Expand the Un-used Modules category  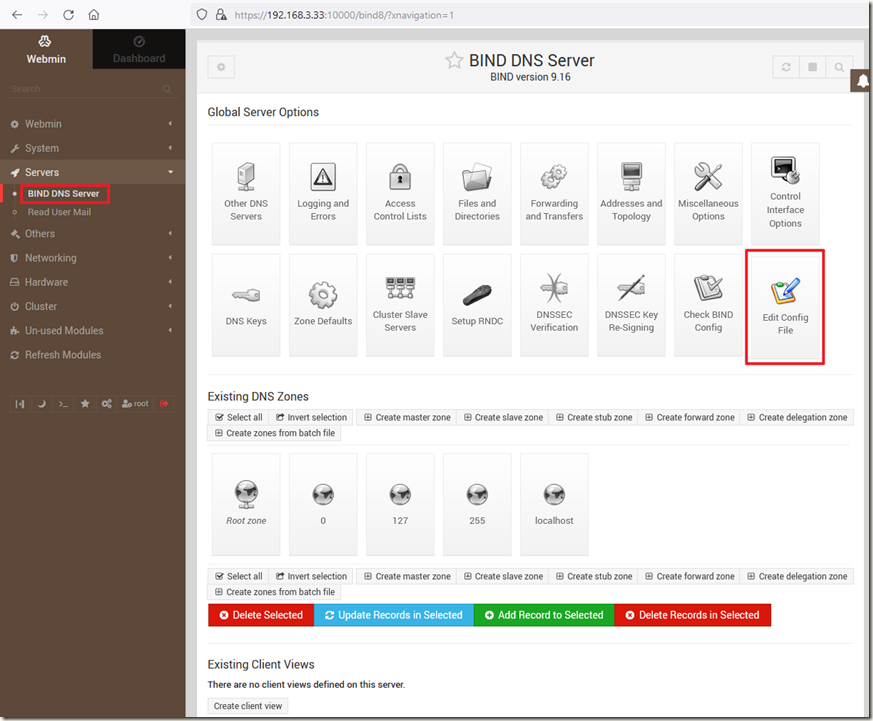(92, 331)
